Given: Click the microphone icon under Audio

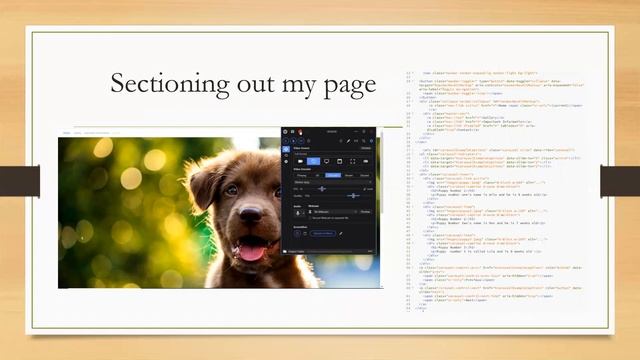Looking at the screenshot, I should (298, 213).
